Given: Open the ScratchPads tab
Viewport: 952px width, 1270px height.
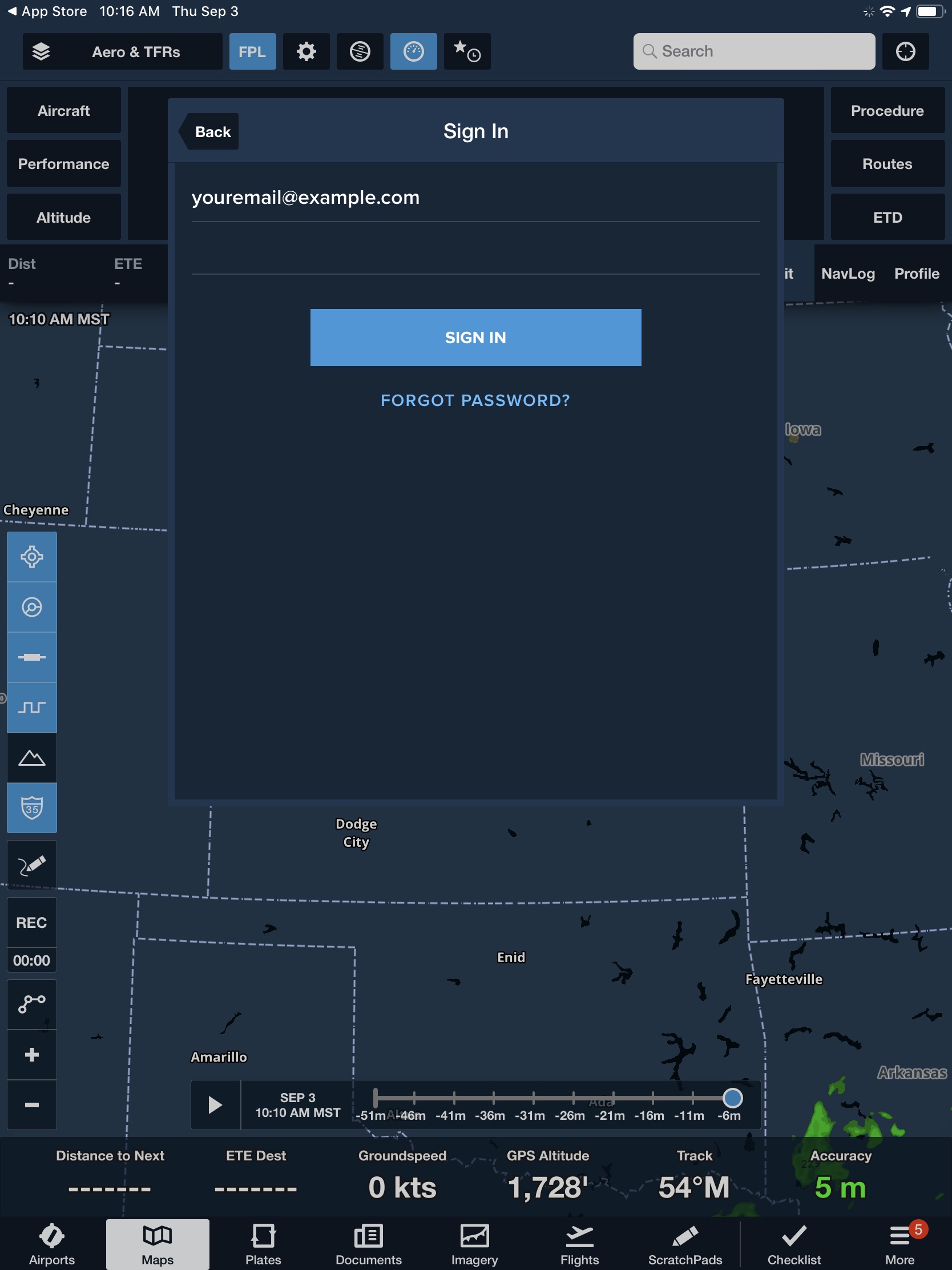Looking at the screenshot, I should [x=685, y=1245].
